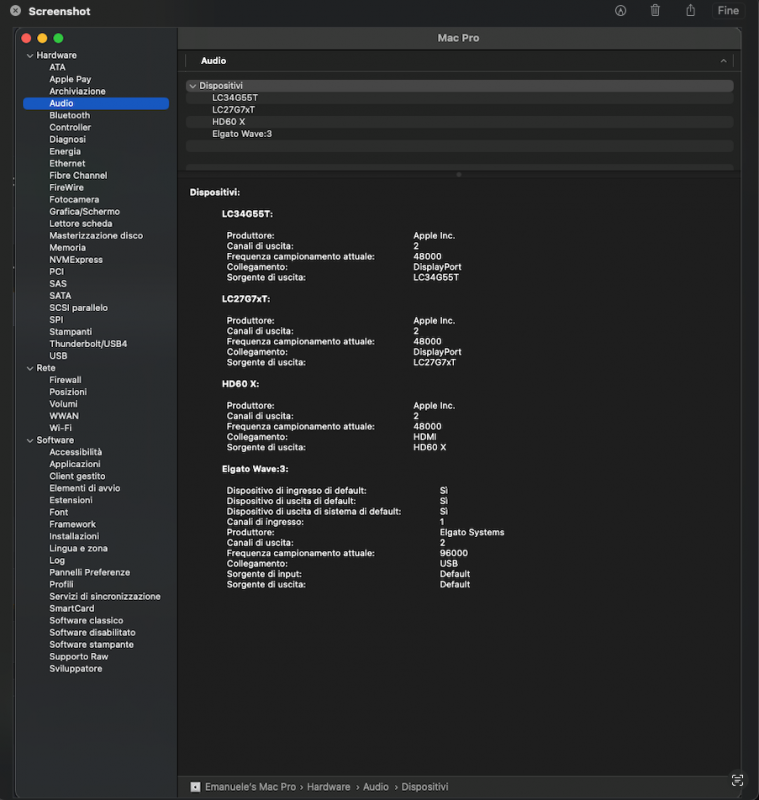Select Posizioni under Rete
Screen dimensions: 759x800
(68, 392)
